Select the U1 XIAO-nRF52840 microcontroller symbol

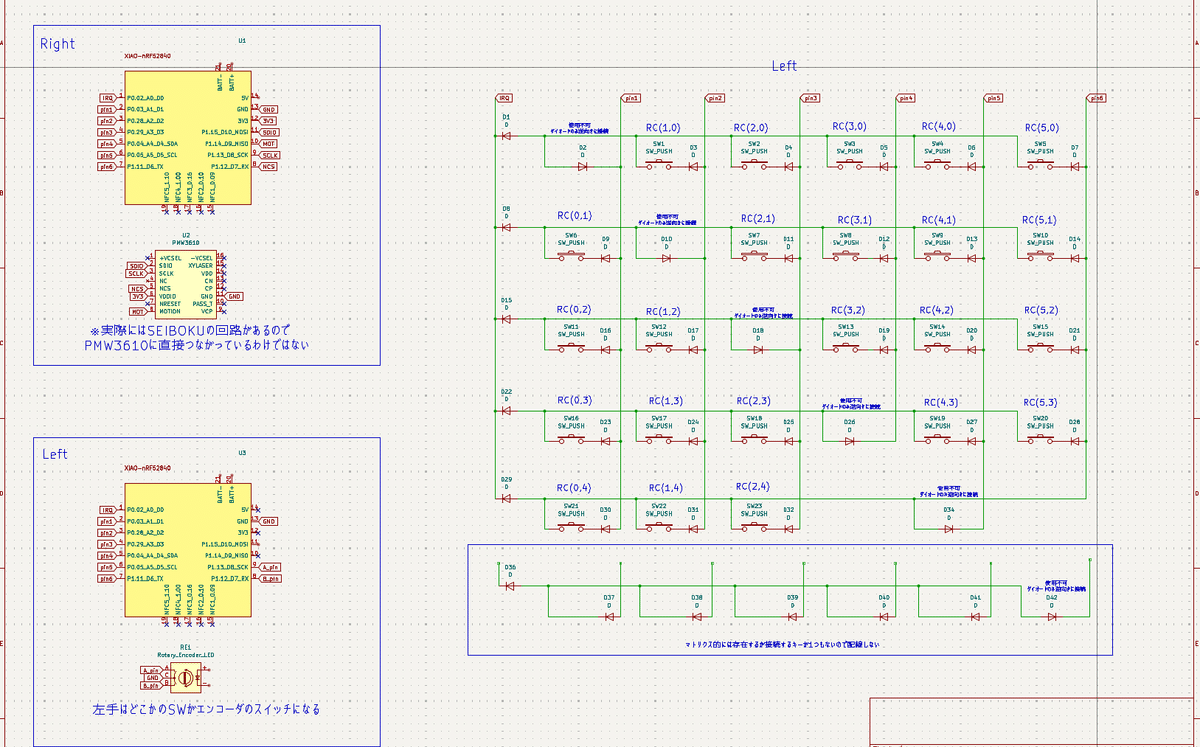[188, 135]
